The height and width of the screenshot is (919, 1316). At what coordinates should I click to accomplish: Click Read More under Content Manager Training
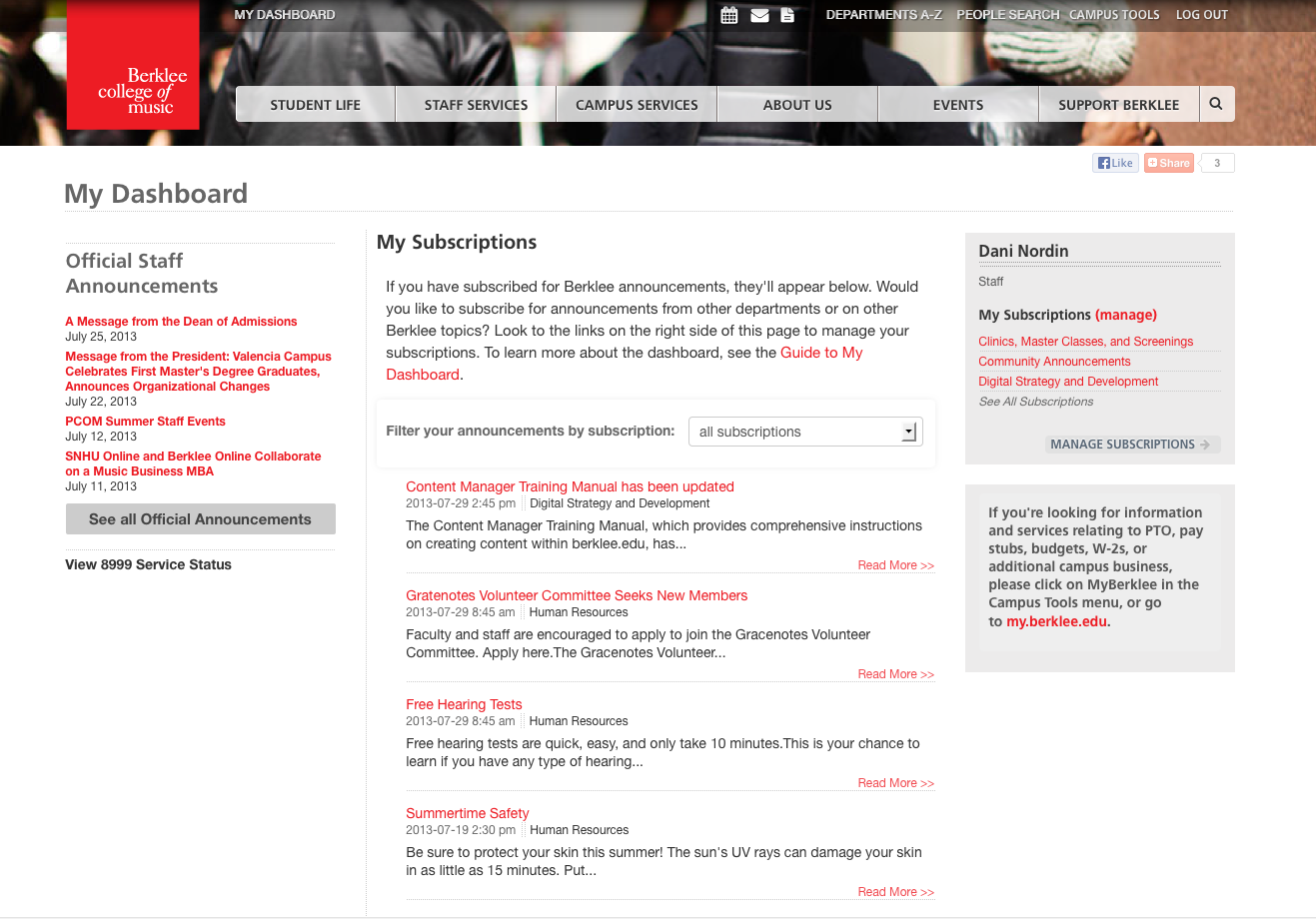coord(895,565)
